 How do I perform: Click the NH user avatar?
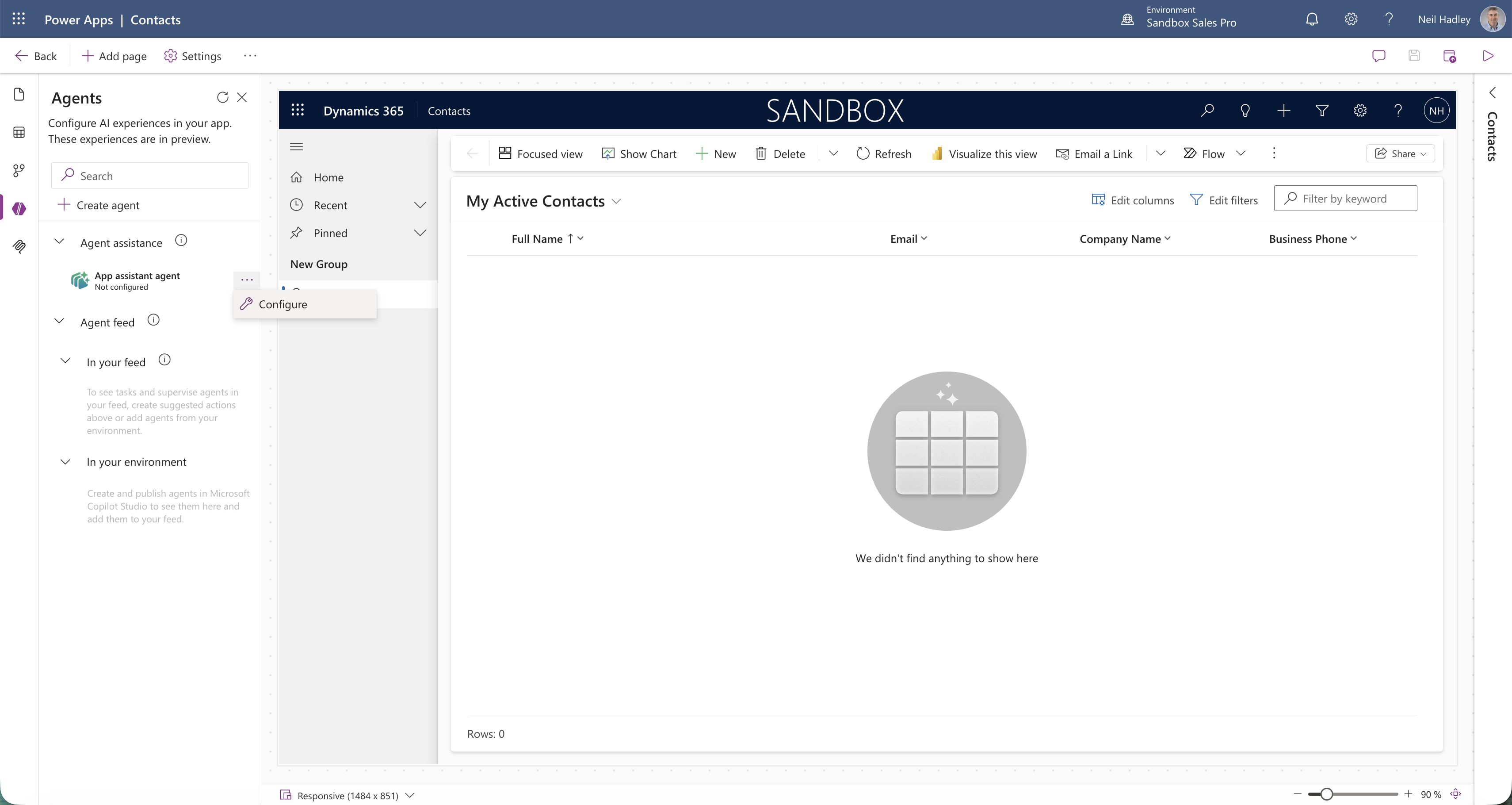coord(1436,111)
